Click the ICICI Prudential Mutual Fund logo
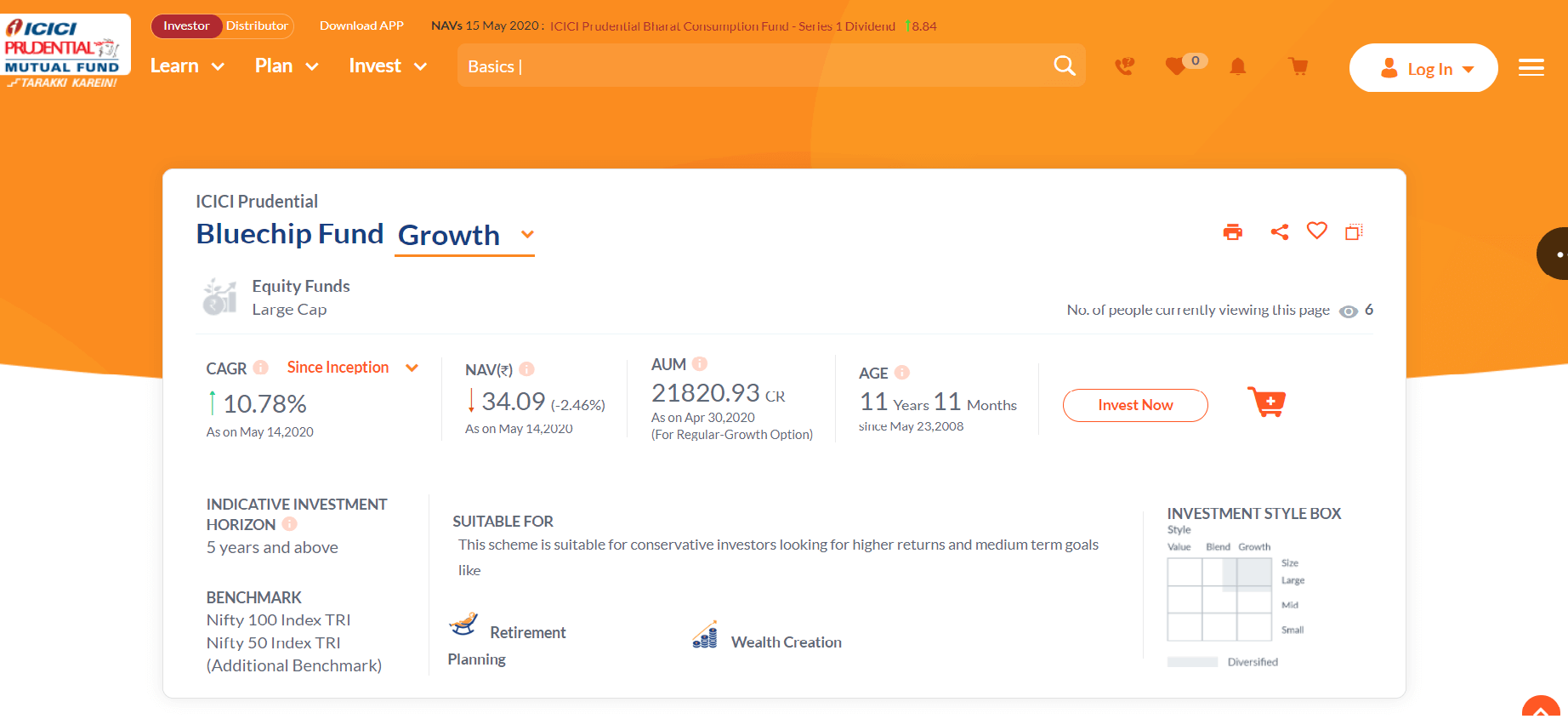The width and height of the screenshot is (1568, 719). point(65,51)
